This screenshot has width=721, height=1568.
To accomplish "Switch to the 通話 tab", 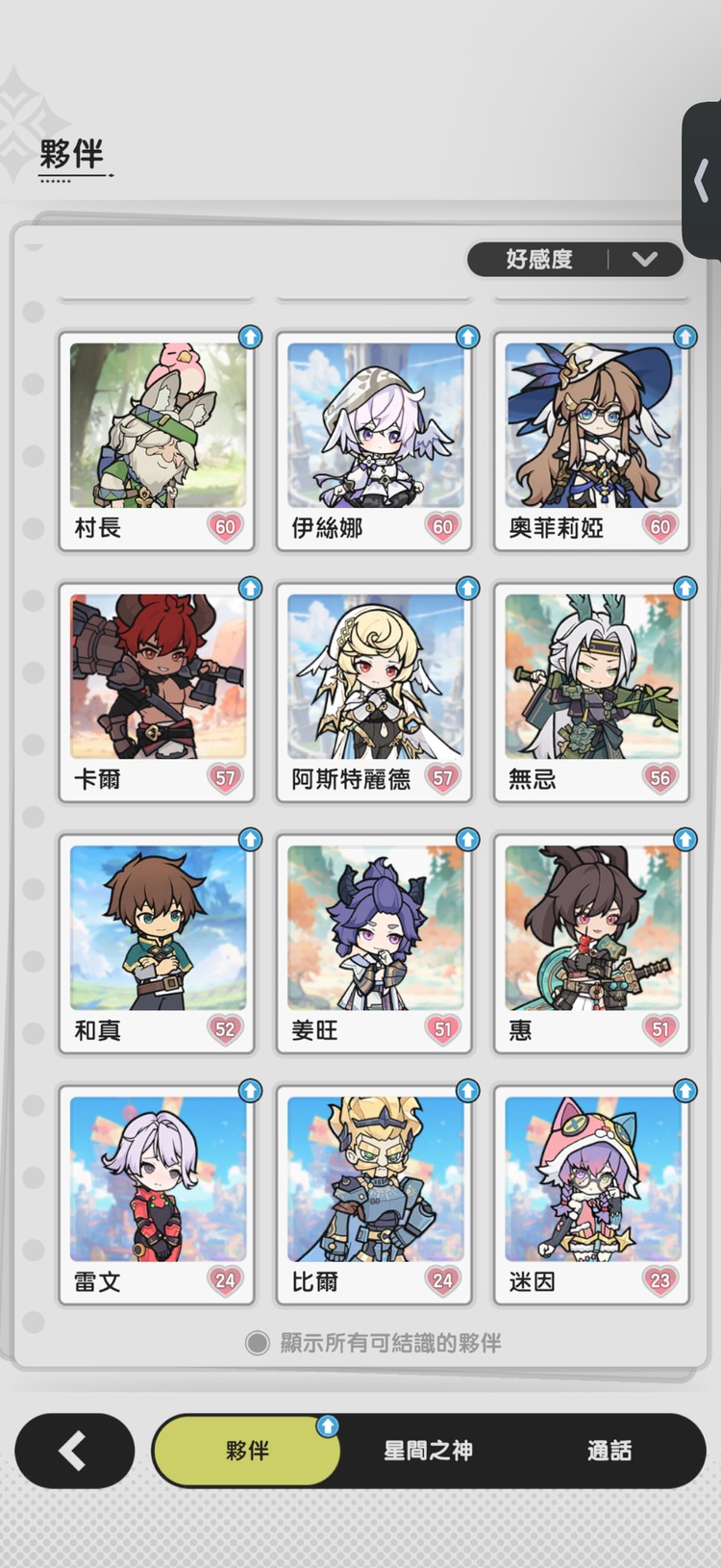I will click(x=609, y=1451).
